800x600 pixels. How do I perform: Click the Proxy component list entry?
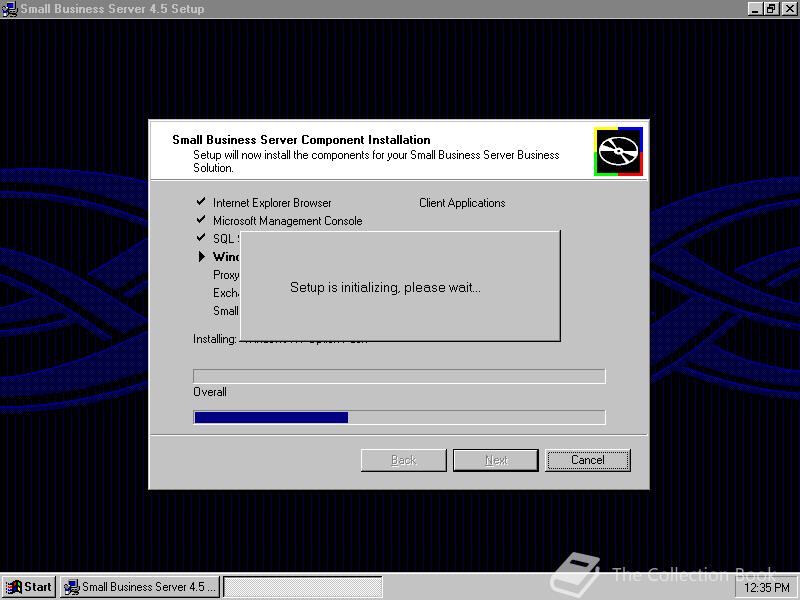226,275
